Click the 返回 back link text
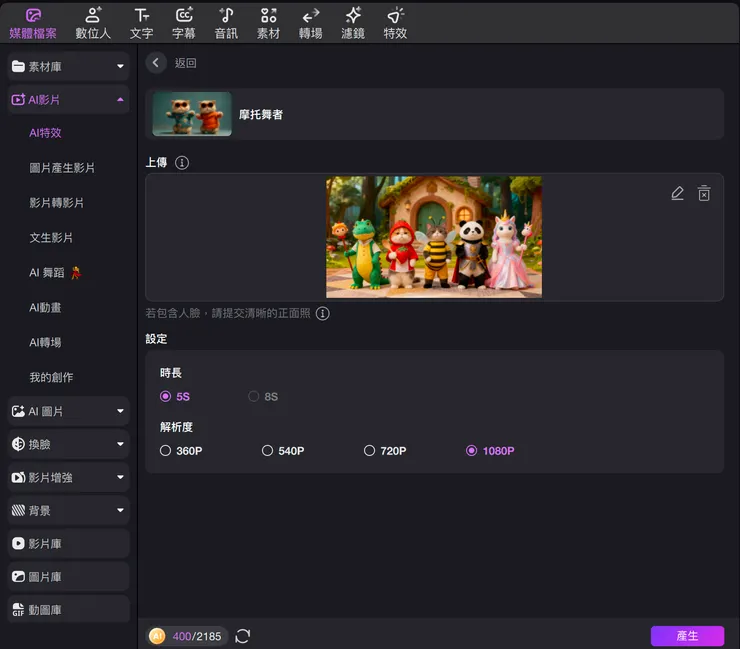The width and height of the screenshot is (740, 649). (x=185, y=63)
